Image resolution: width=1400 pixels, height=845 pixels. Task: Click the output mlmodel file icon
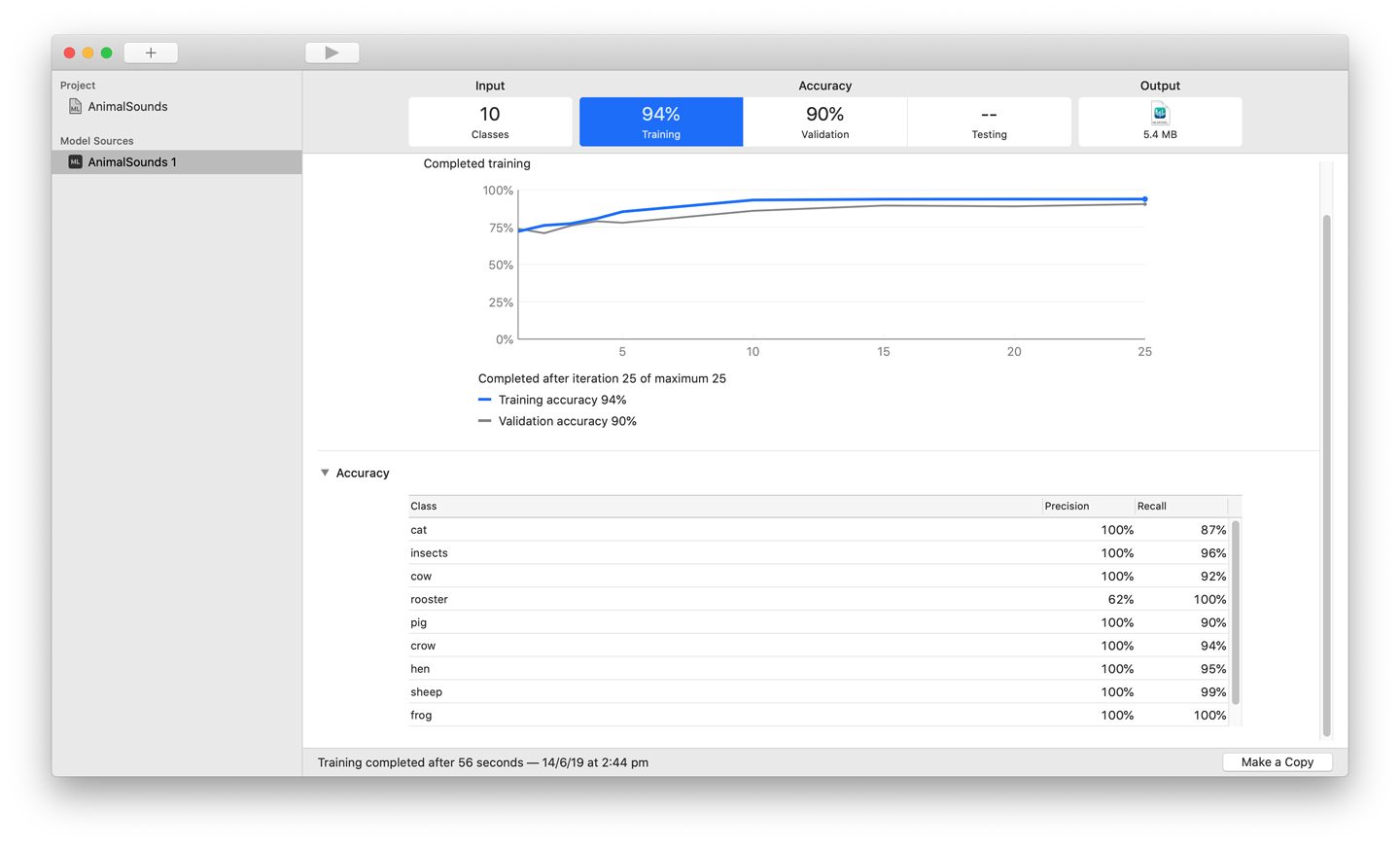1160,114
